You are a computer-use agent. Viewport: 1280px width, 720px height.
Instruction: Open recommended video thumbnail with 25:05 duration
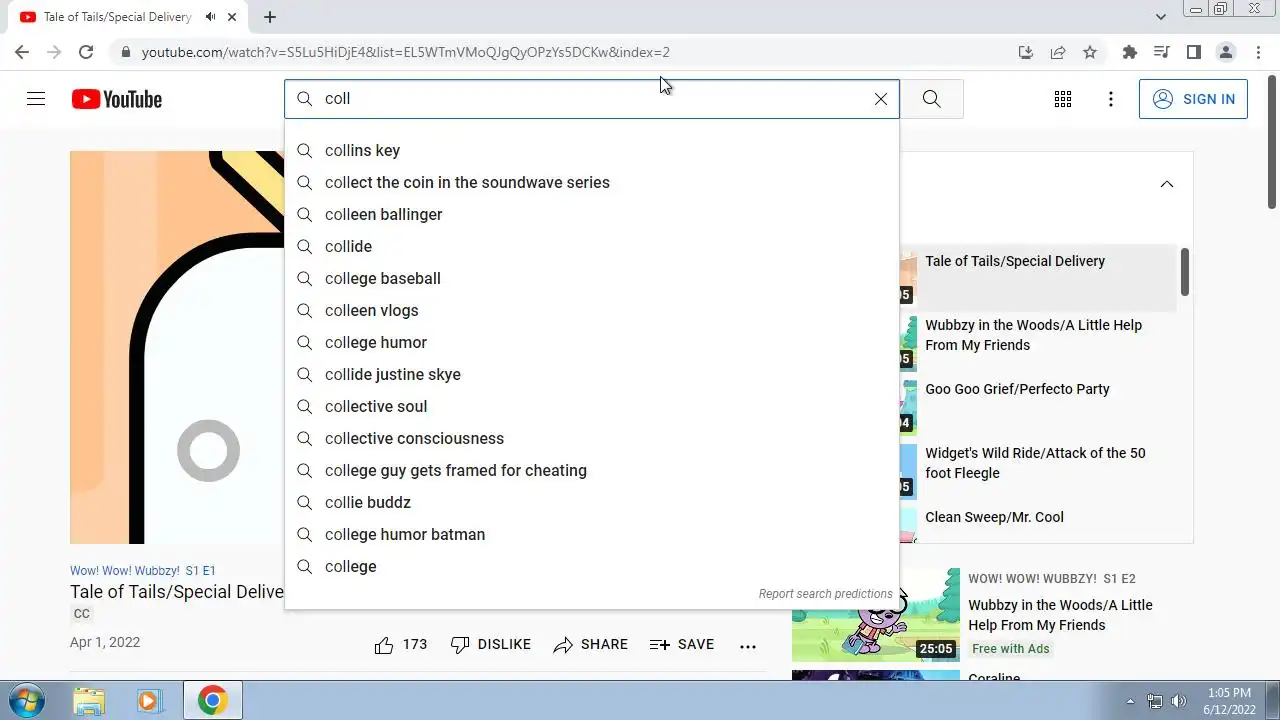coord(876,615)
